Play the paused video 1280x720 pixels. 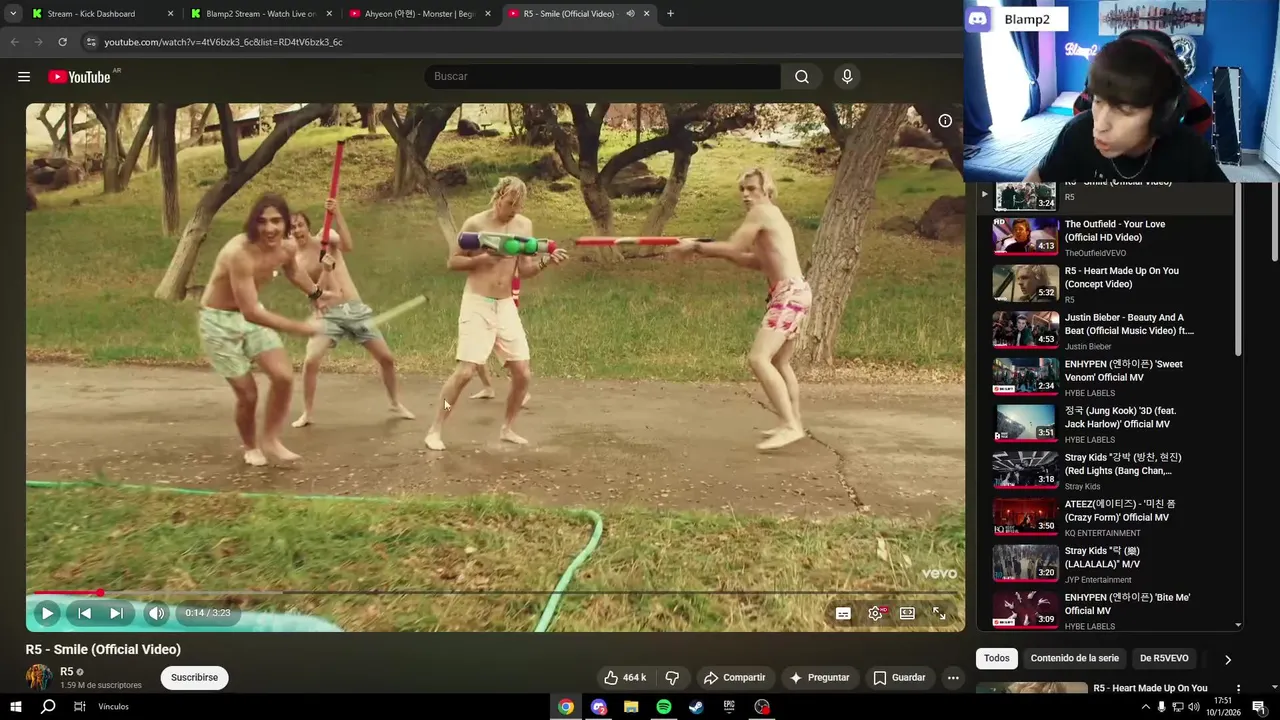click(x=47, y=613)
